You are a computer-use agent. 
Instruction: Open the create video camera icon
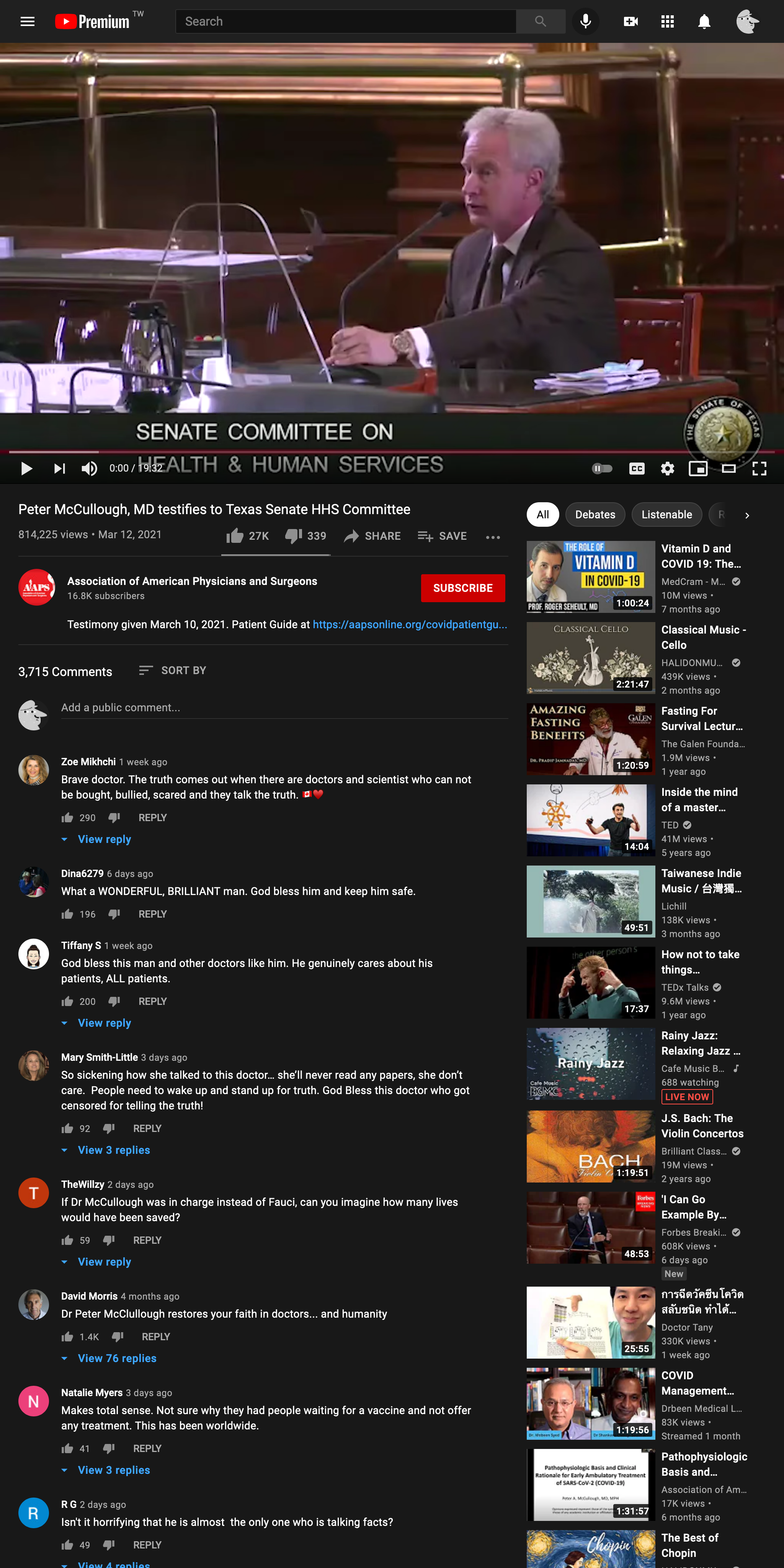(x=630, y=21)
